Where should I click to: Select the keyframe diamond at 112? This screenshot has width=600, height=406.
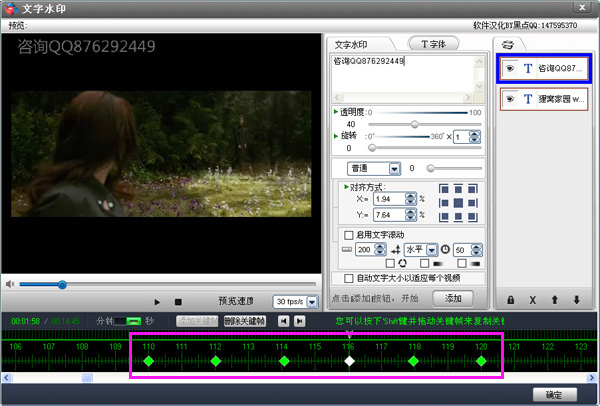[x=216, y=361]
